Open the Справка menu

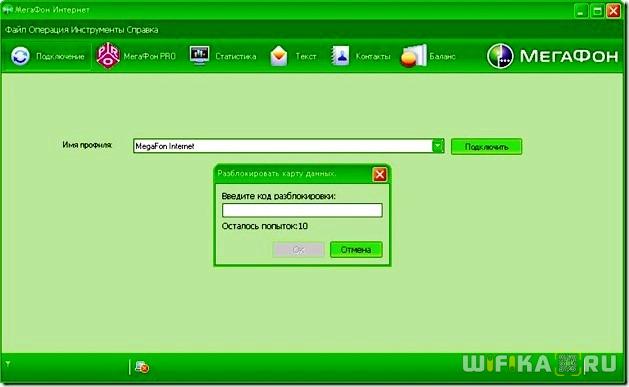pyautogui.click(x=142, y=30)
